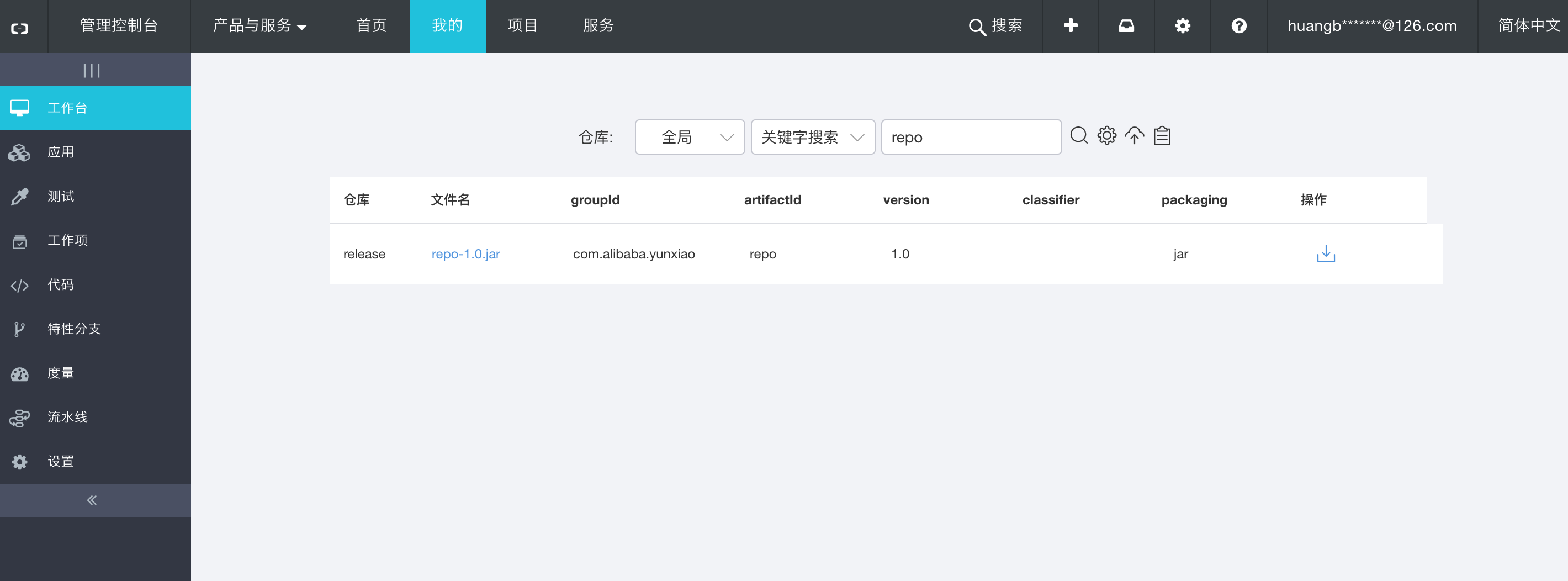Open 流水线 in the sidebar
The height and width of the screenshot is (581, 1568).
click(x=96, y=417)
